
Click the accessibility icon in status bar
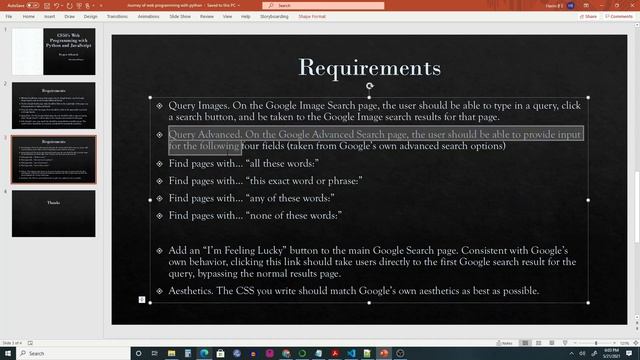pyautogui.click(x=30, y=343)
